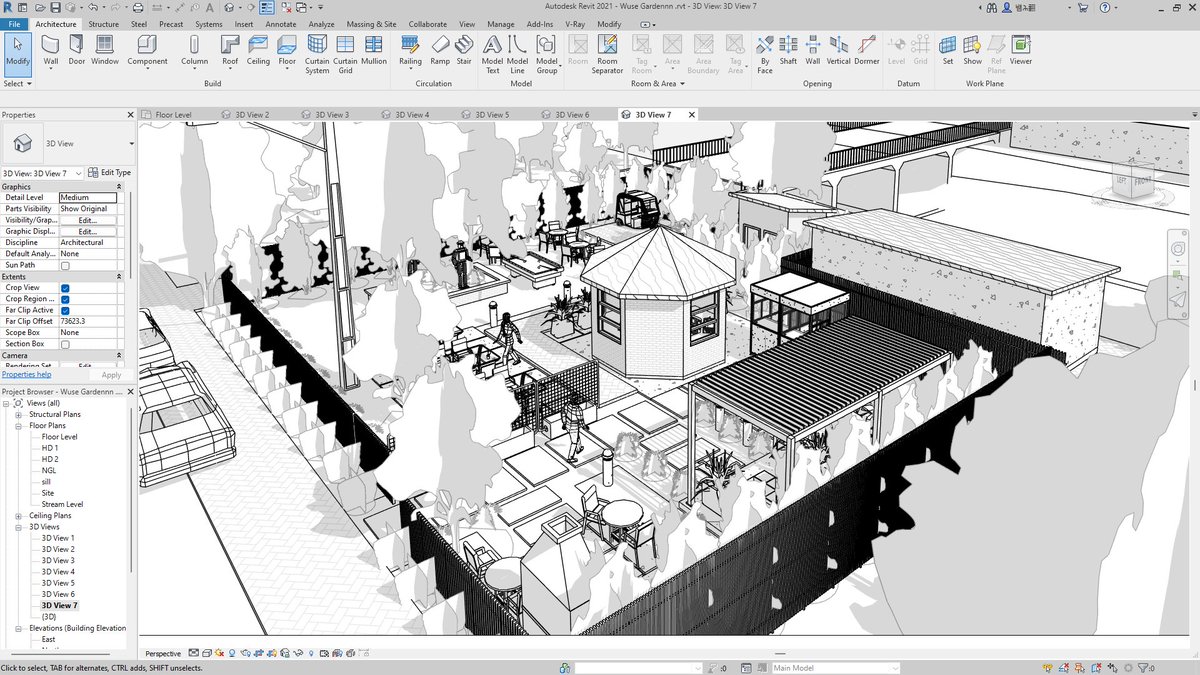Collapse the Camera properties section
This screenshot has width=1200, height=675.
coord(121,356)
